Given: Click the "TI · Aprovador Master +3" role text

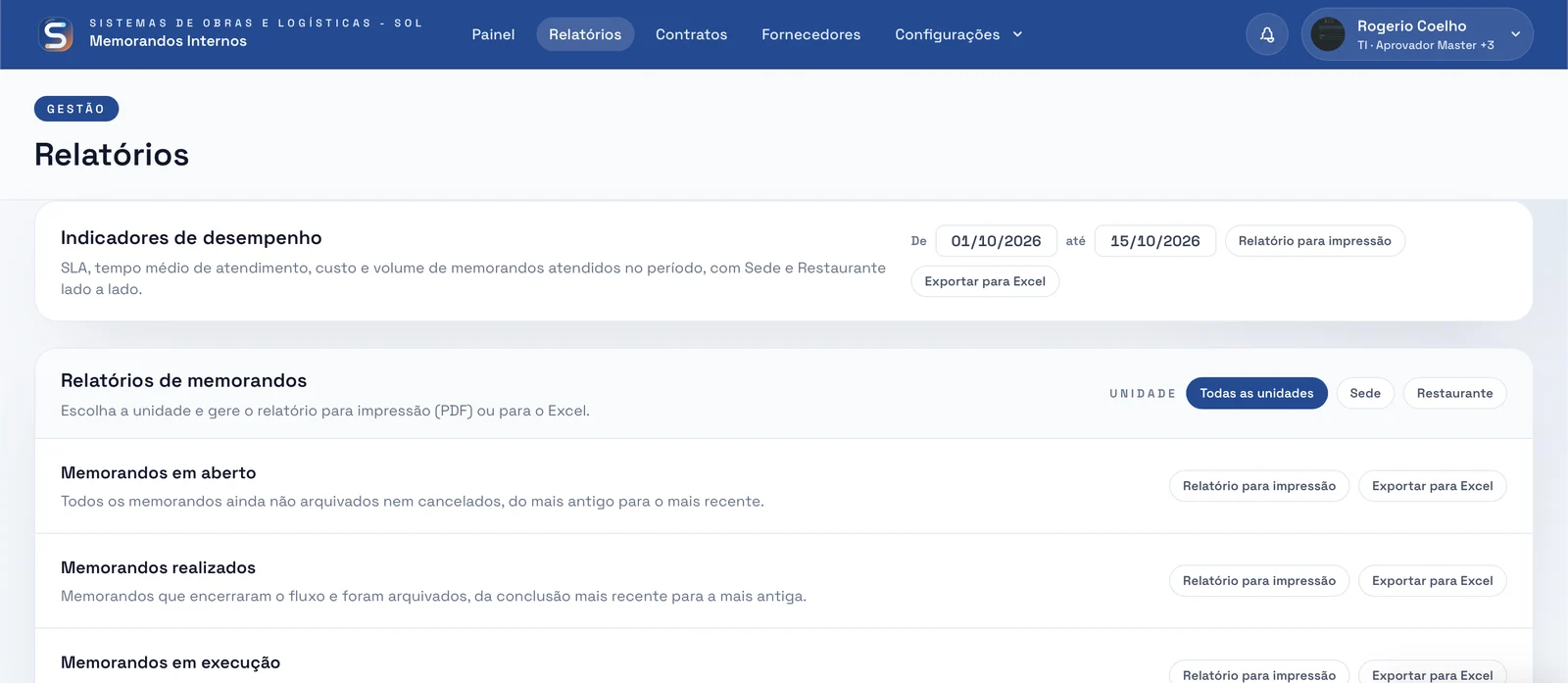Looking at the screenshot, I should tap(1425, 45).
